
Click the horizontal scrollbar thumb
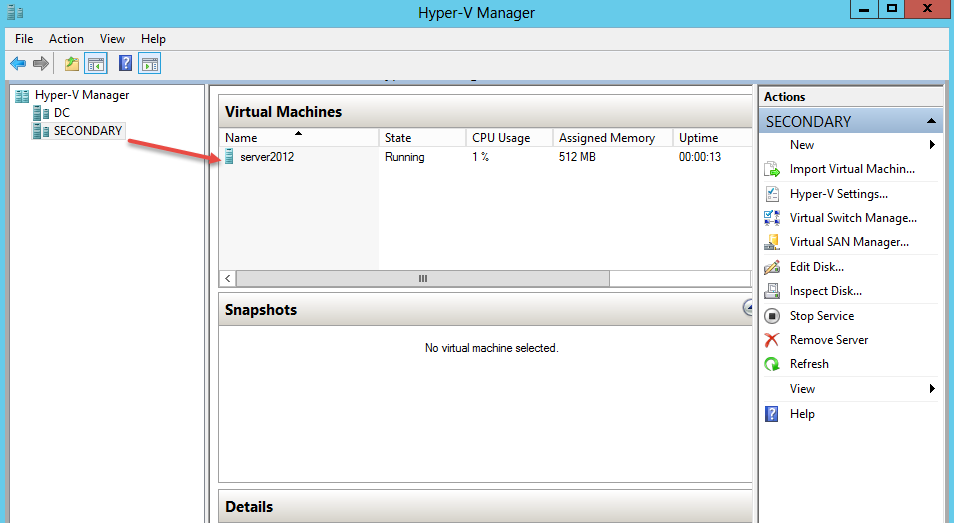423,279
